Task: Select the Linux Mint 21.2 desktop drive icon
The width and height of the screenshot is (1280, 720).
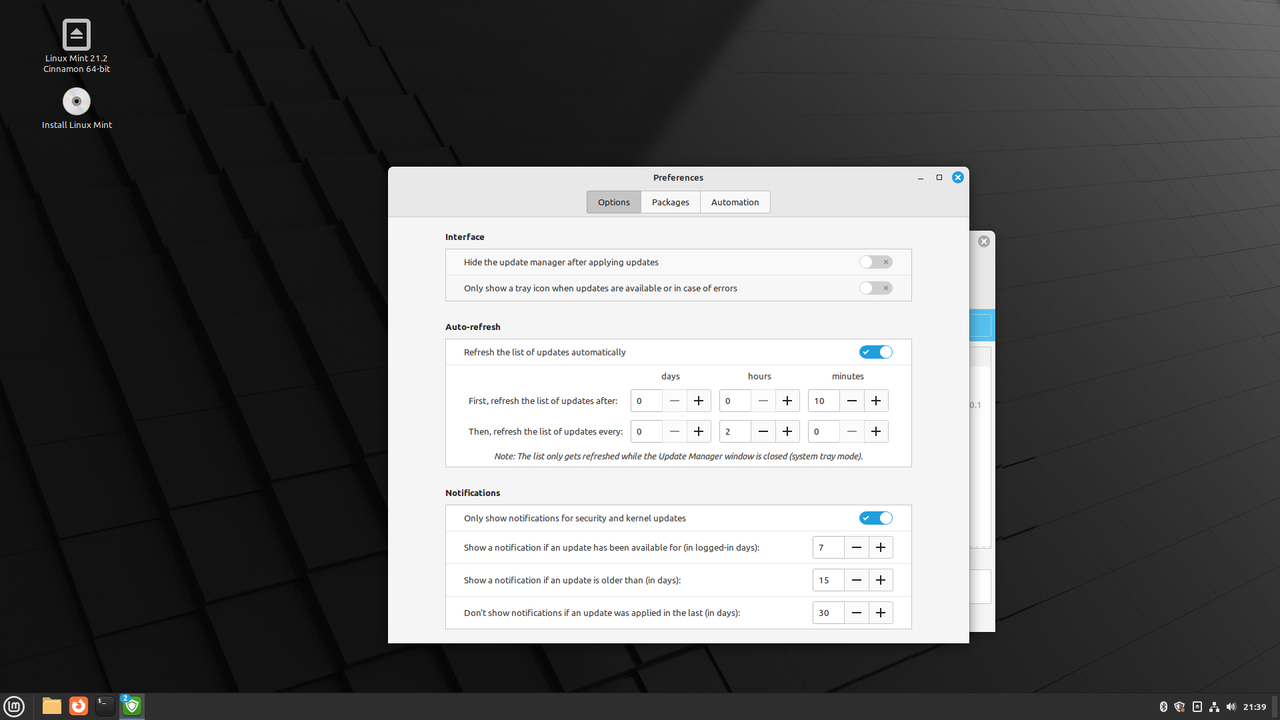Action: click(x=77, y=47)
